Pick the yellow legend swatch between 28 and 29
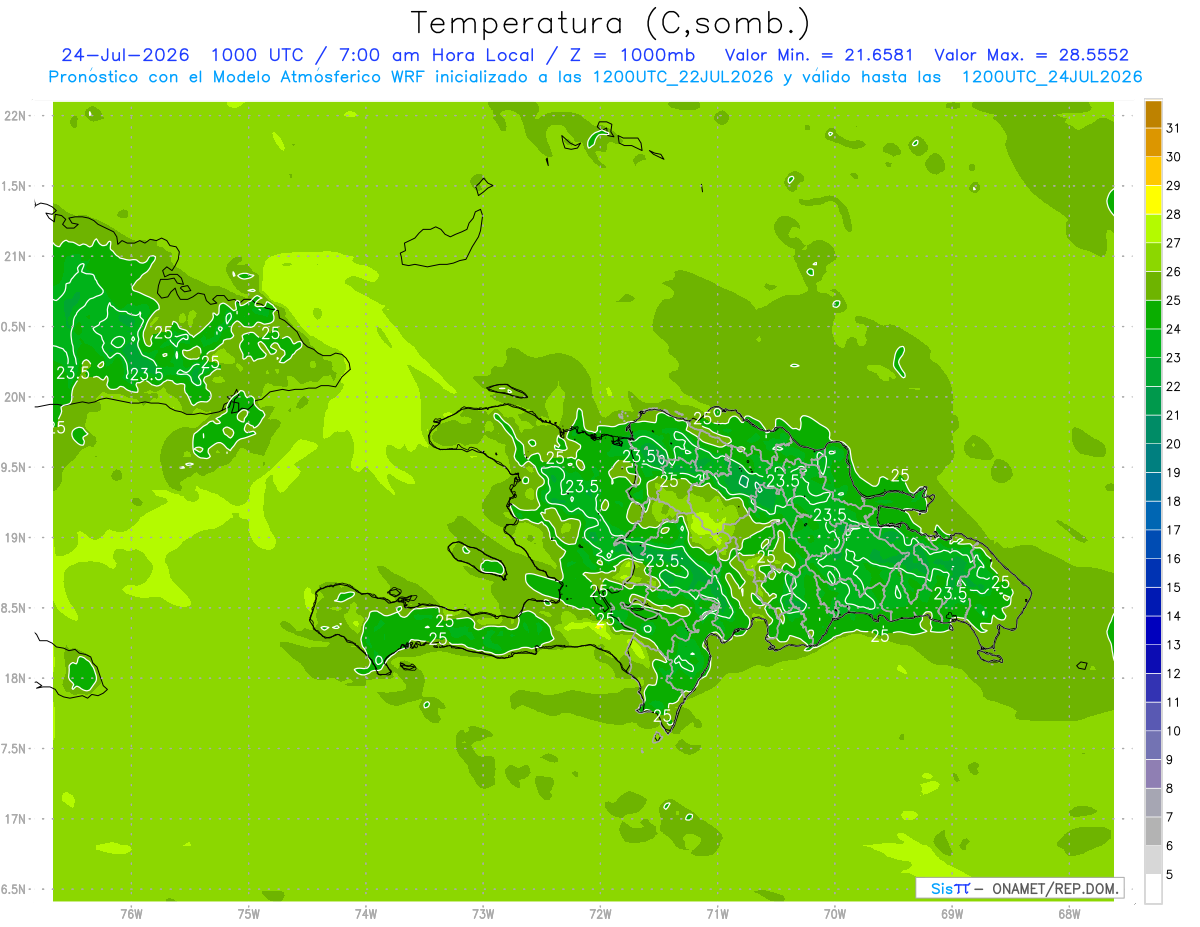 tap(1153, 200)
